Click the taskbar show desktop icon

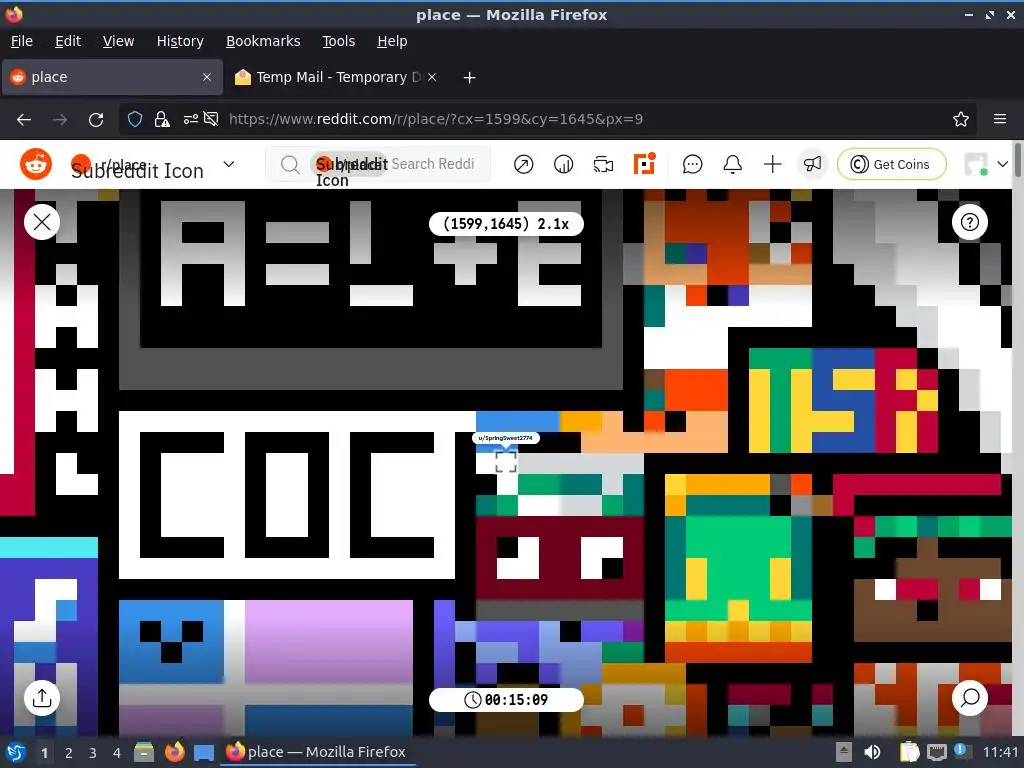tap(204, 752)
